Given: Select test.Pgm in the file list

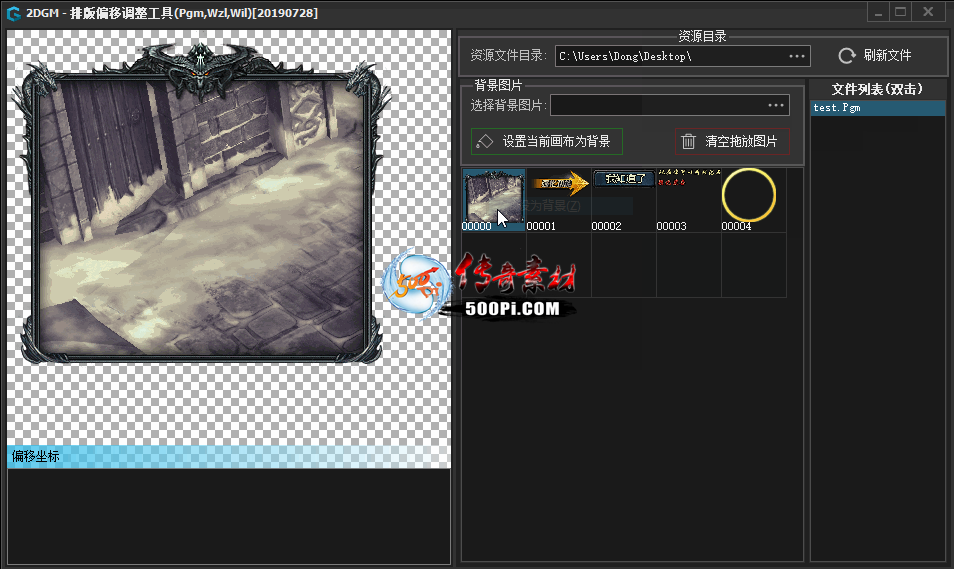Looking at the screenshot, I should click(878, 108).
